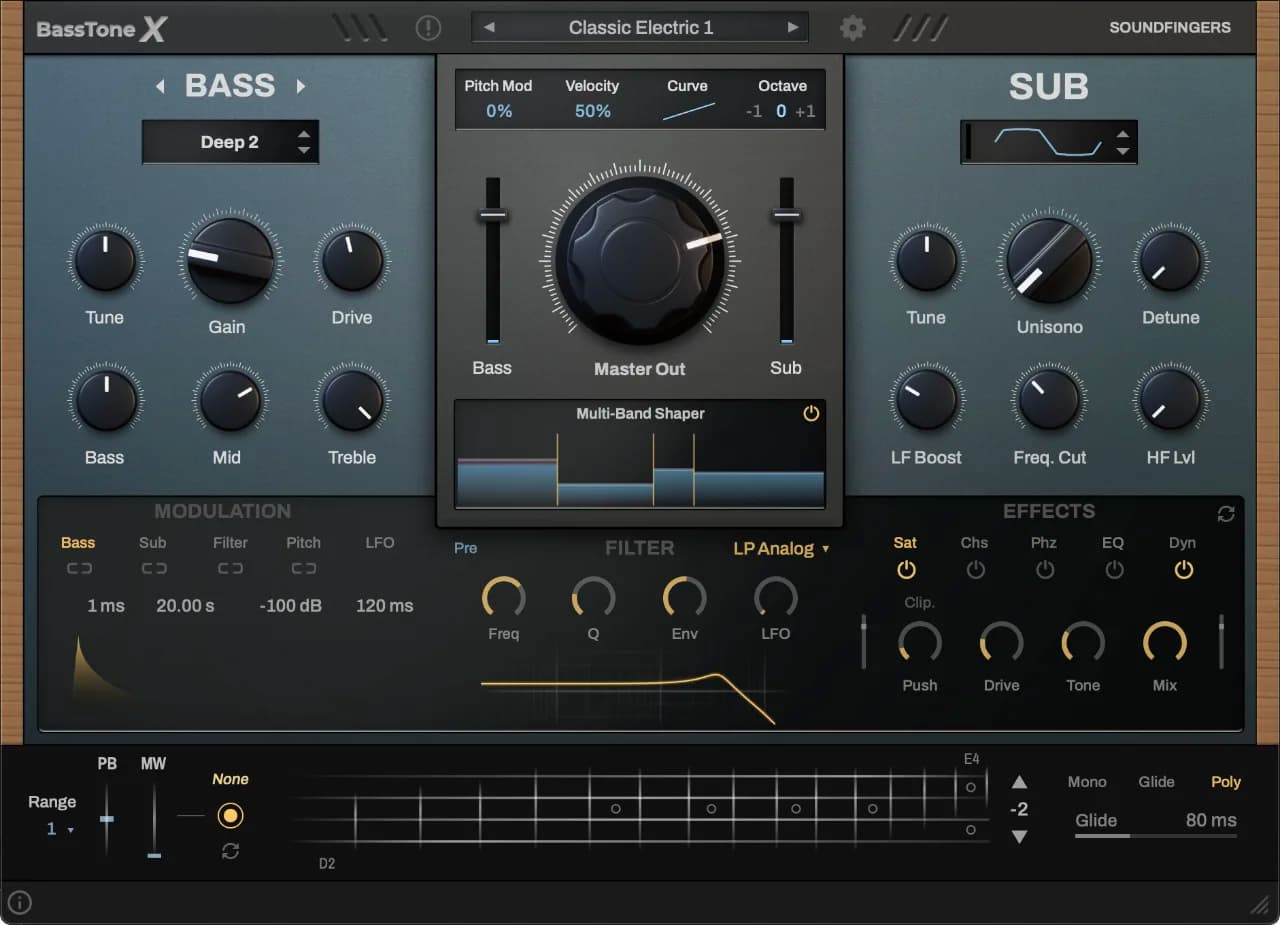
Task: Click the sync loop icon below None
Action: point(230,851)
